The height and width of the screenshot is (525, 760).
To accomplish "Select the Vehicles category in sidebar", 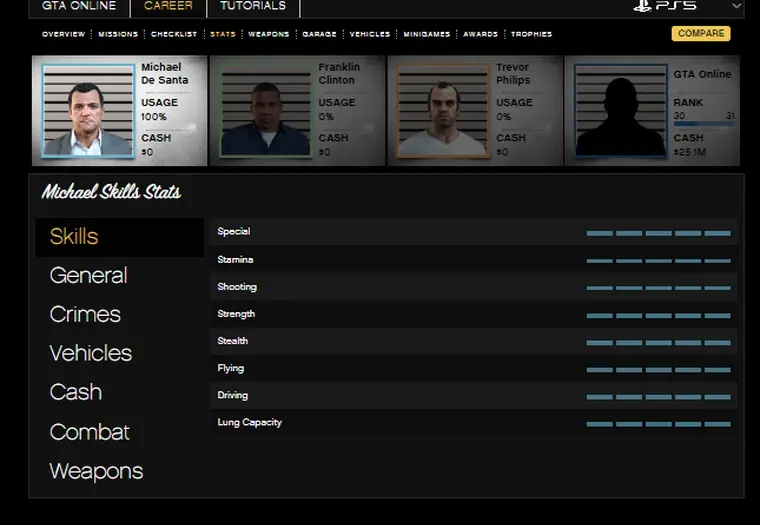I will 91,353.
